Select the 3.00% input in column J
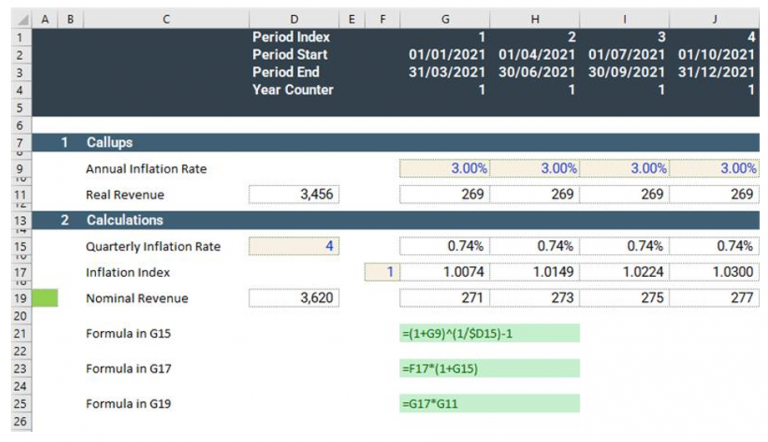Image resolution: width=768 pixels, height=442 pixels. point(715,169)
